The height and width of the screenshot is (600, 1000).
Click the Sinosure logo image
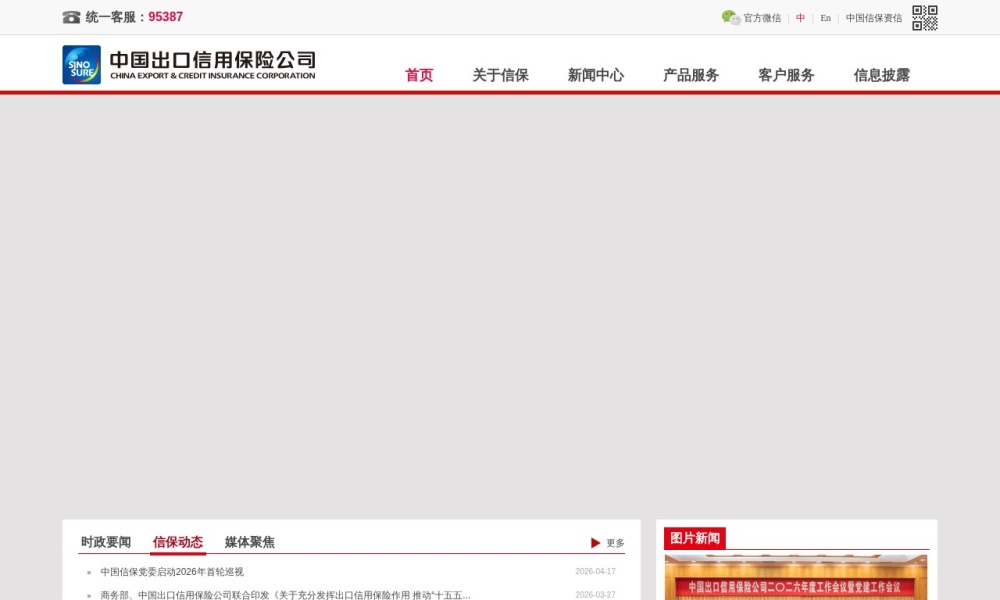coord(82,64)
